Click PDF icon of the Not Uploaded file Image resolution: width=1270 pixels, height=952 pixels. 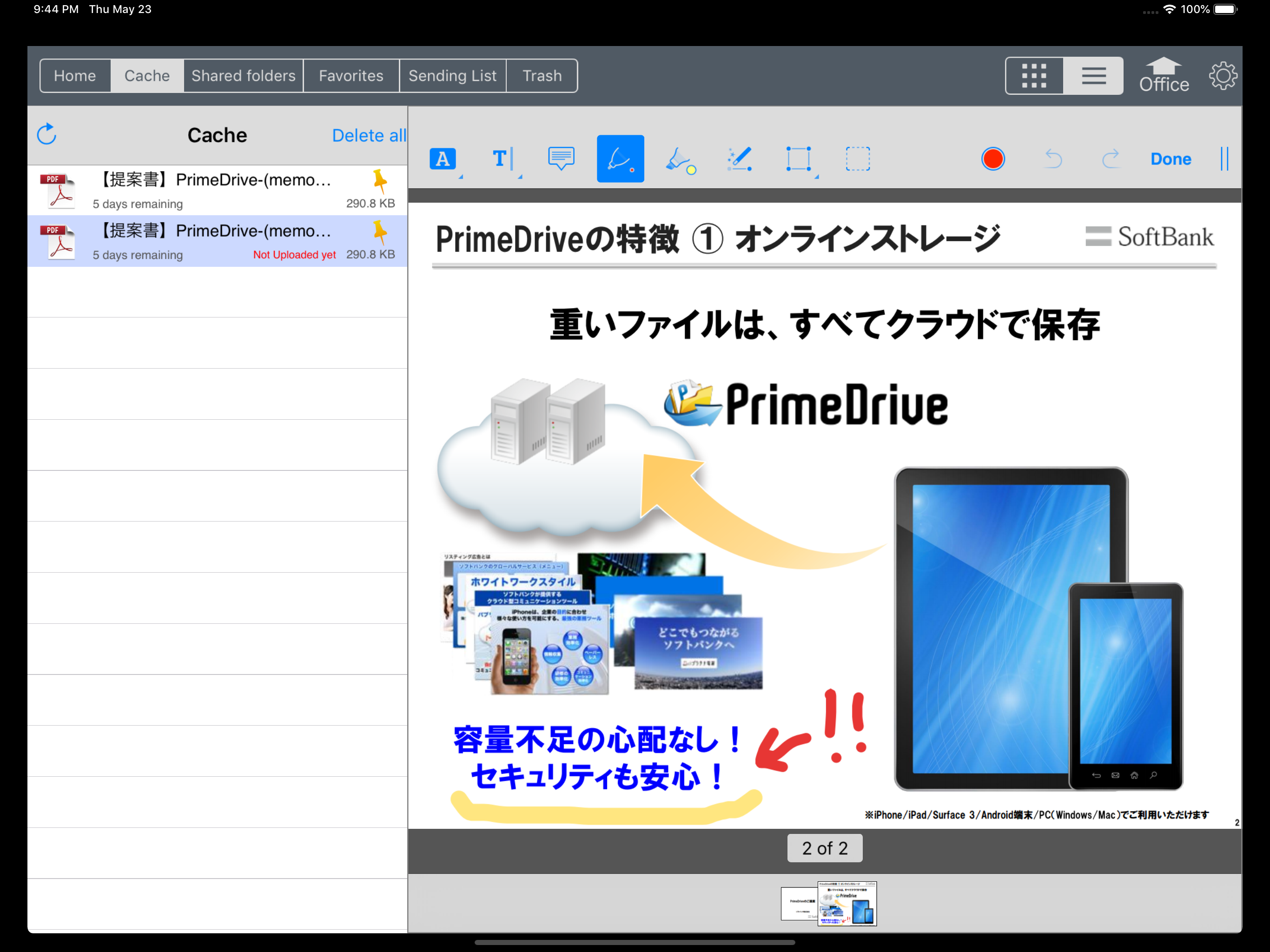58,242
